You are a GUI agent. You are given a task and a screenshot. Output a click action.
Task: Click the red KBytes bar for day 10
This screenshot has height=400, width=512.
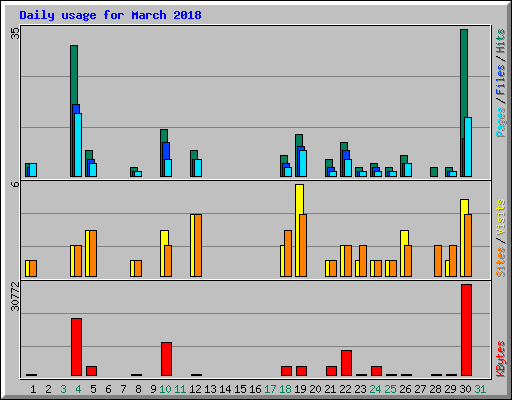coord(166,359)
